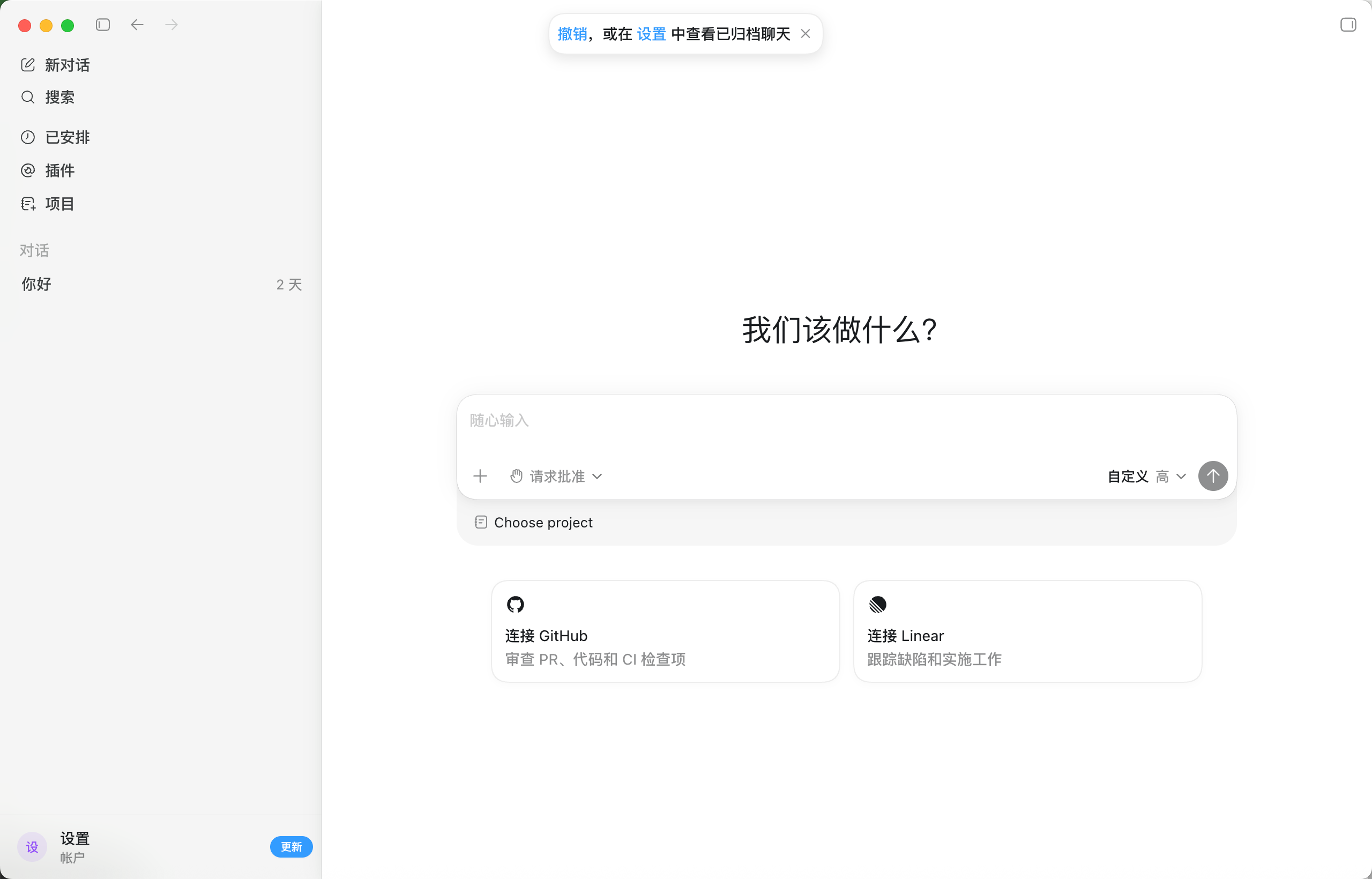Toggle the sidebar panel icon

pos(103,25)
